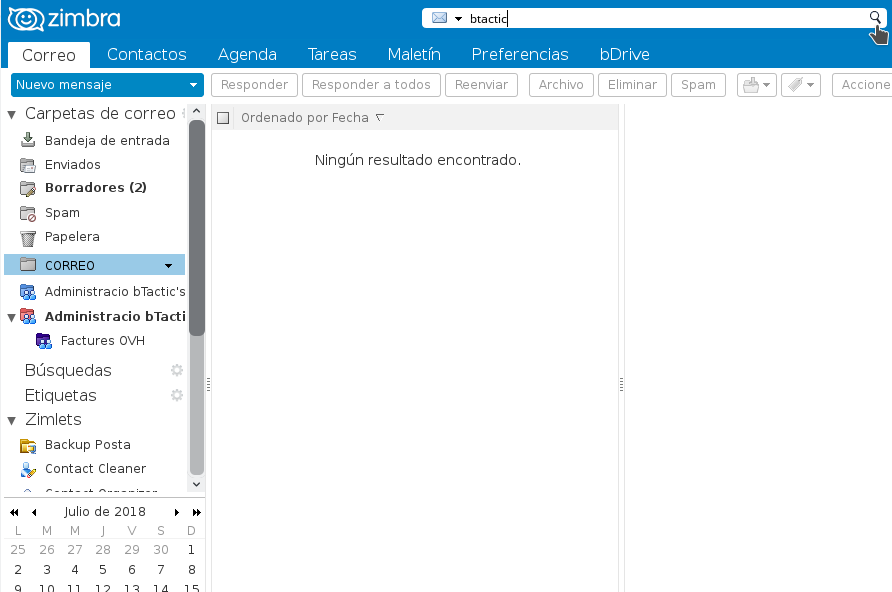Click the Spam folder icon
Viewport: 892px width, 592px height.
click(x=28, y=213)
